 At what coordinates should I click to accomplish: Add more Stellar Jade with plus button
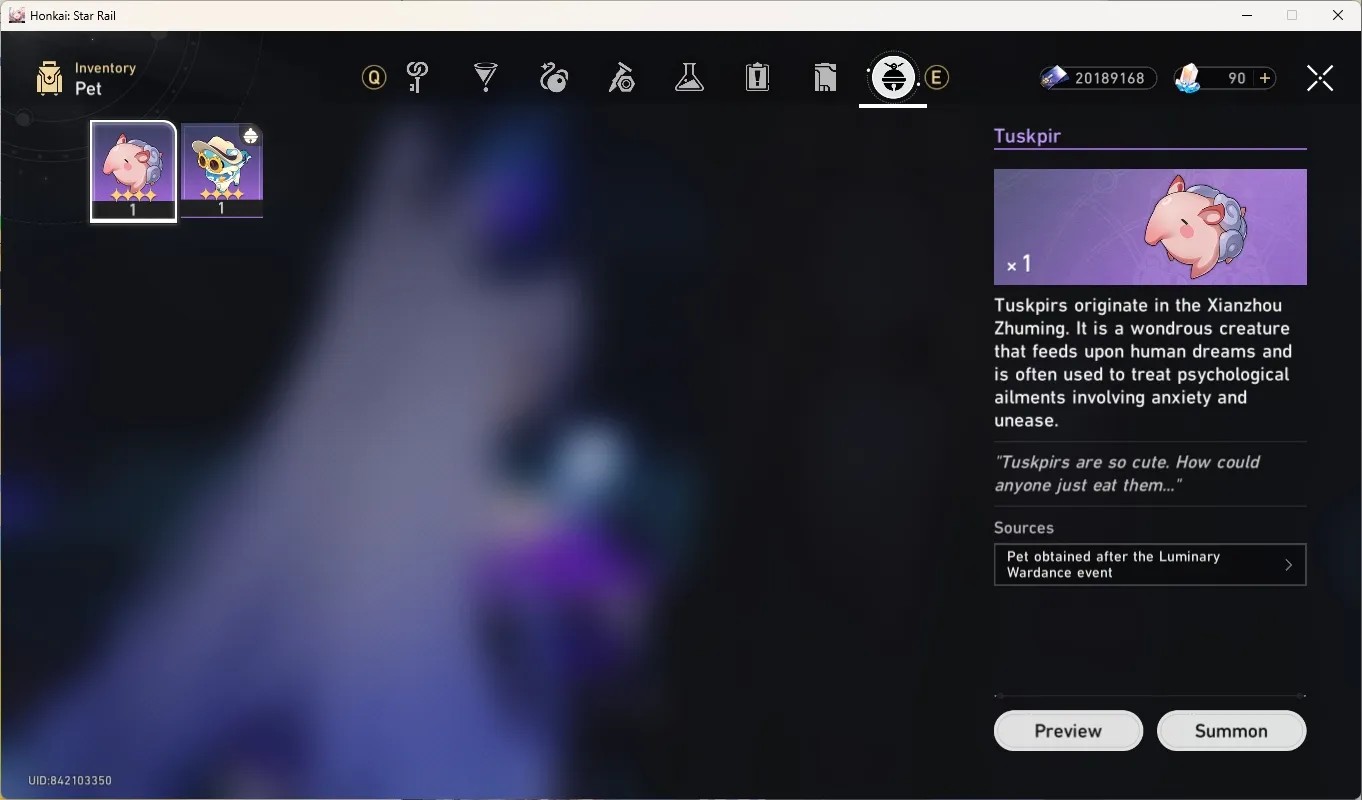click(x=1265, y=78)
